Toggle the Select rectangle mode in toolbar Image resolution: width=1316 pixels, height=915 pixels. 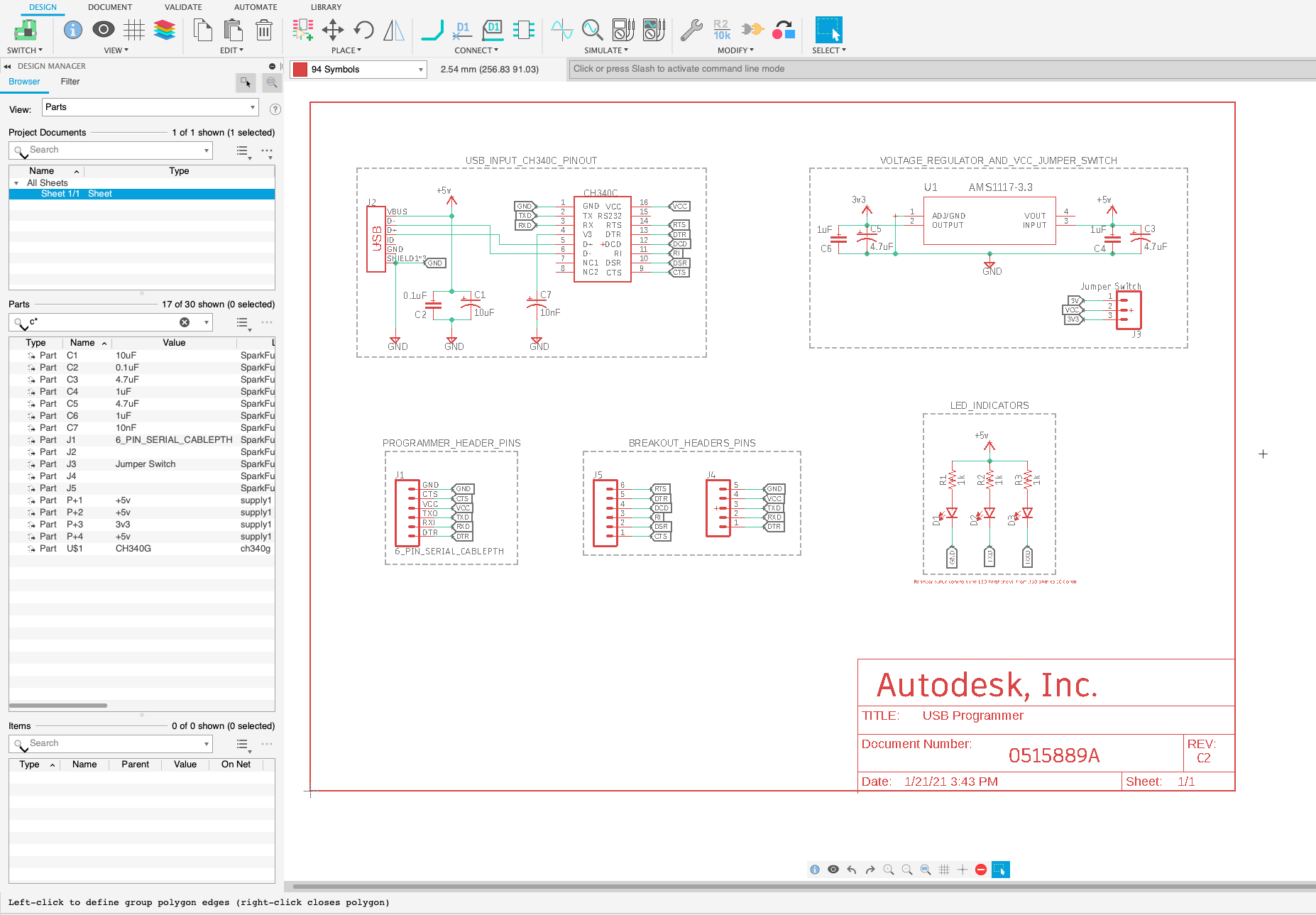[x=829, y=30]
